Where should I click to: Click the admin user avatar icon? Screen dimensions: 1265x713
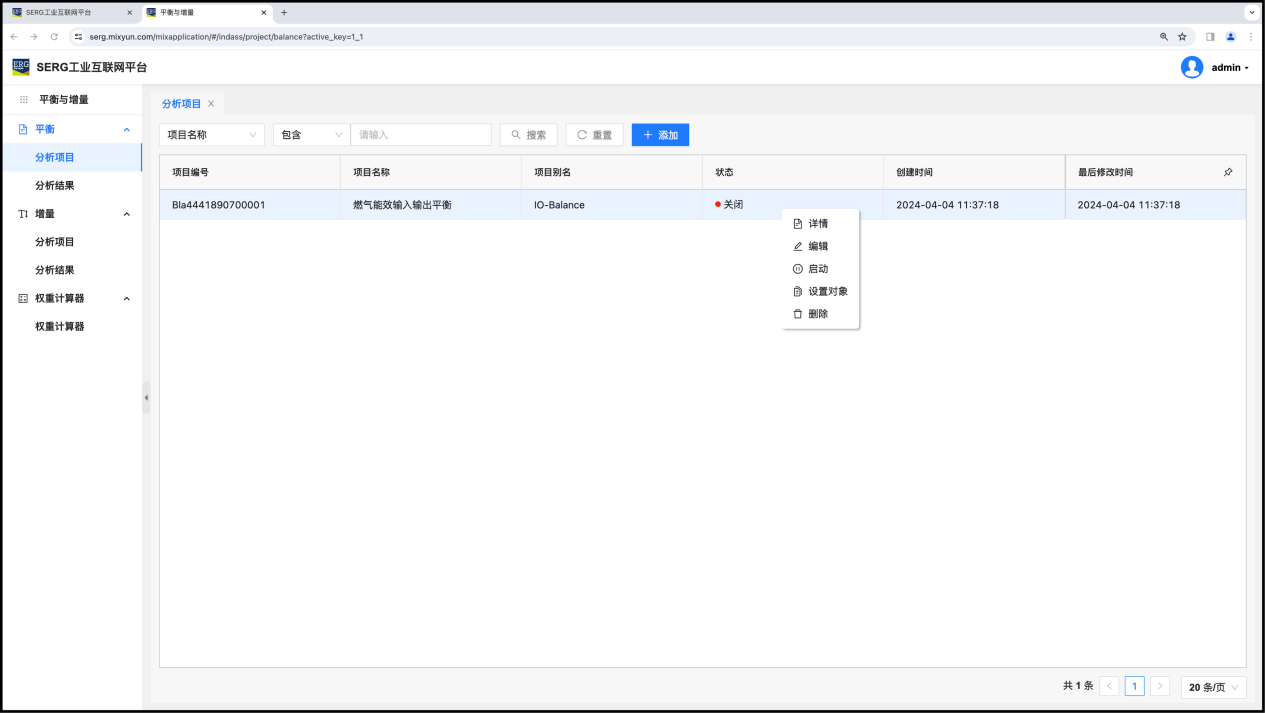(x=1191, y=67)
